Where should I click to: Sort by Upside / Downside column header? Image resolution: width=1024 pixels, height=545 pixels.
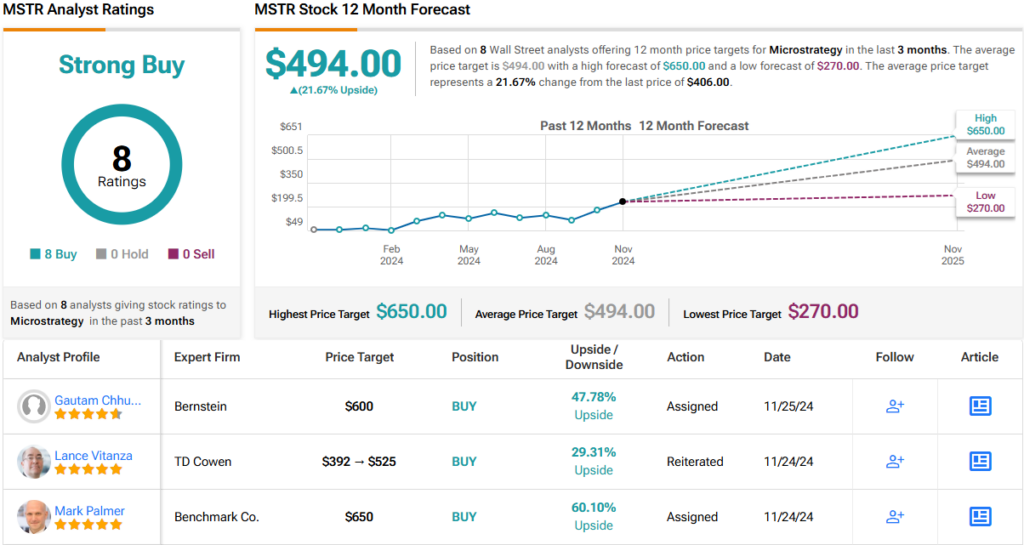pyautogui.click(x=594, y=357)
